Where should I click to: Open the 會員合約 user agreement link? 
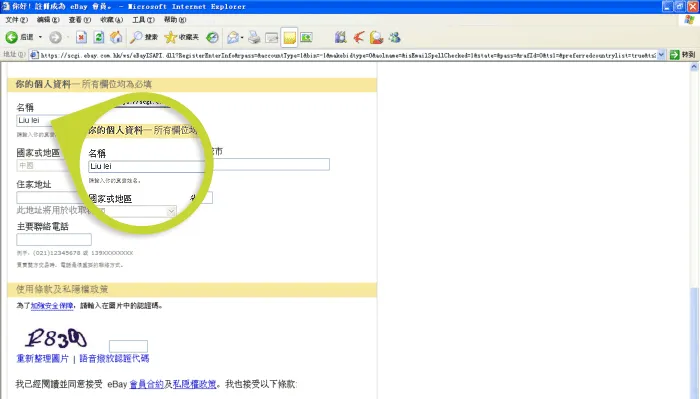click(x=146, y=384)
